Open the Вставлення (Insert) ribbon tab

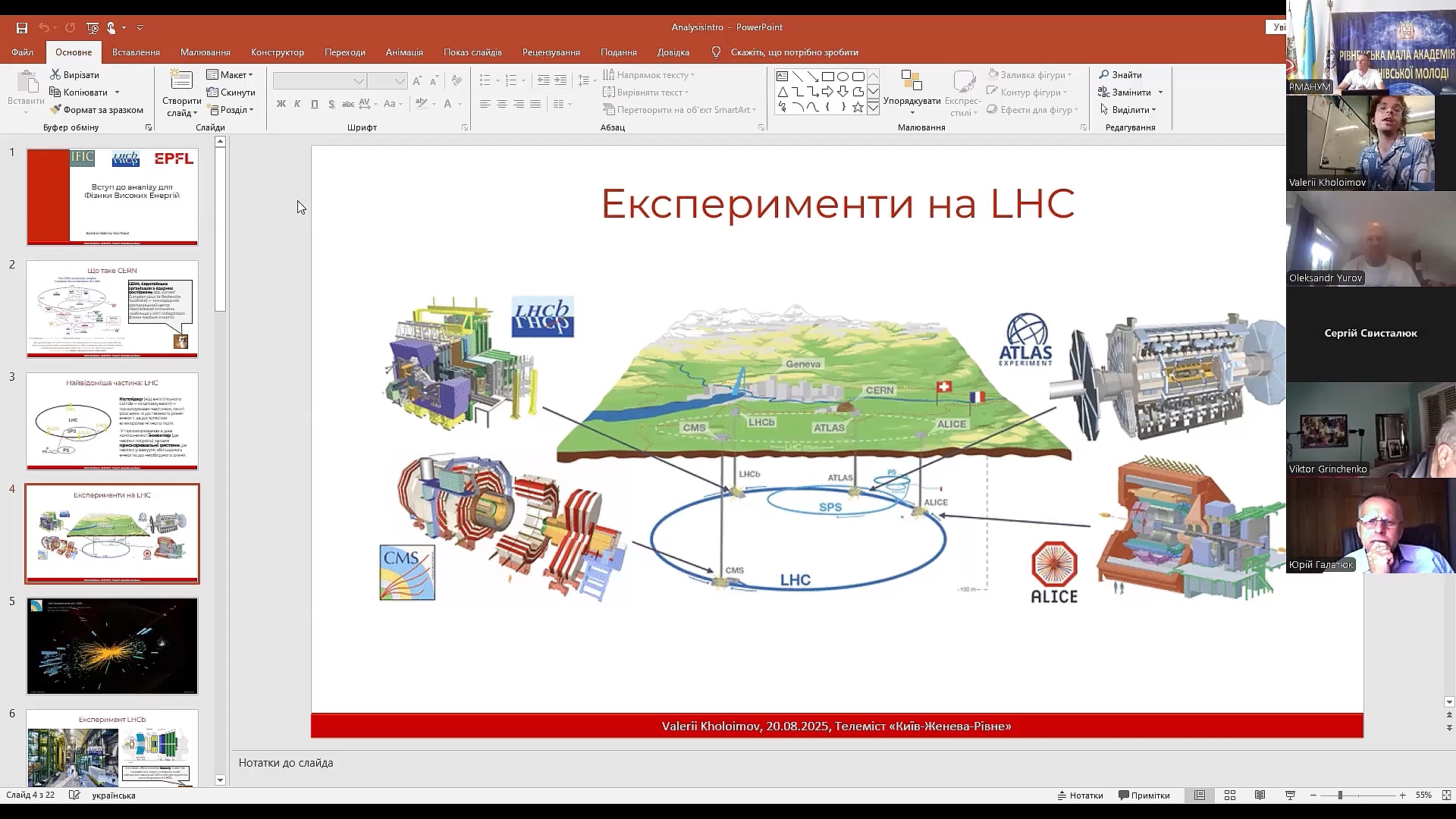click(136, 52)
